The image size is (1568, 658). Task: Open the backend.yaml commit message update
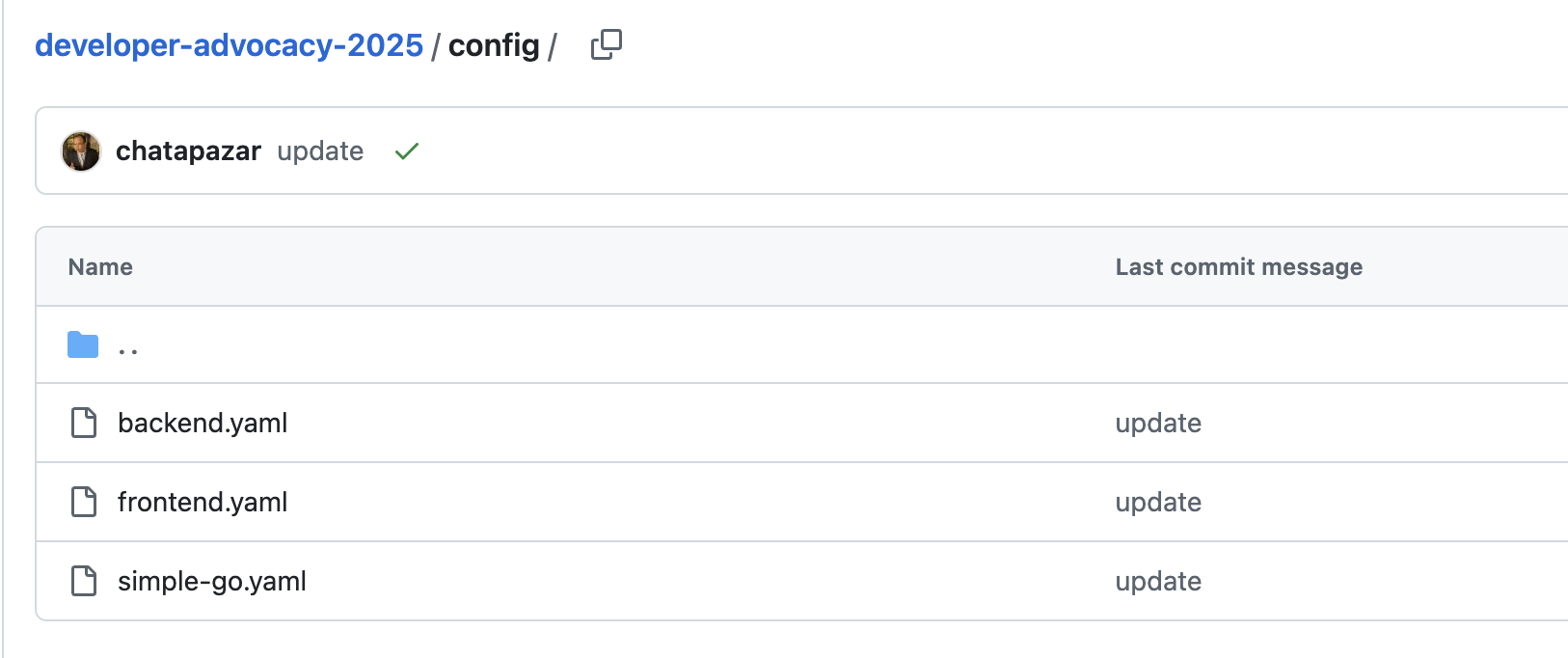(1158, 424)
